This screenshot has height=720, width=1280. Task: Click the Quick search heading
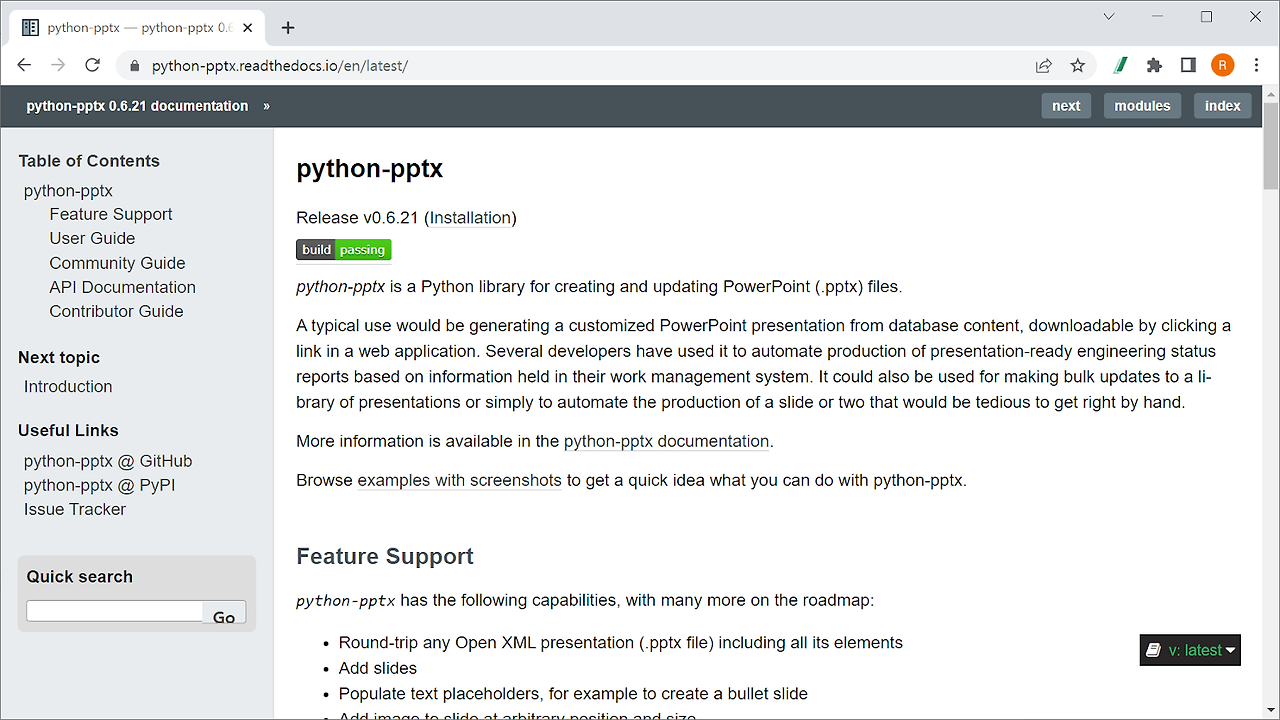[x=79, y=577]
